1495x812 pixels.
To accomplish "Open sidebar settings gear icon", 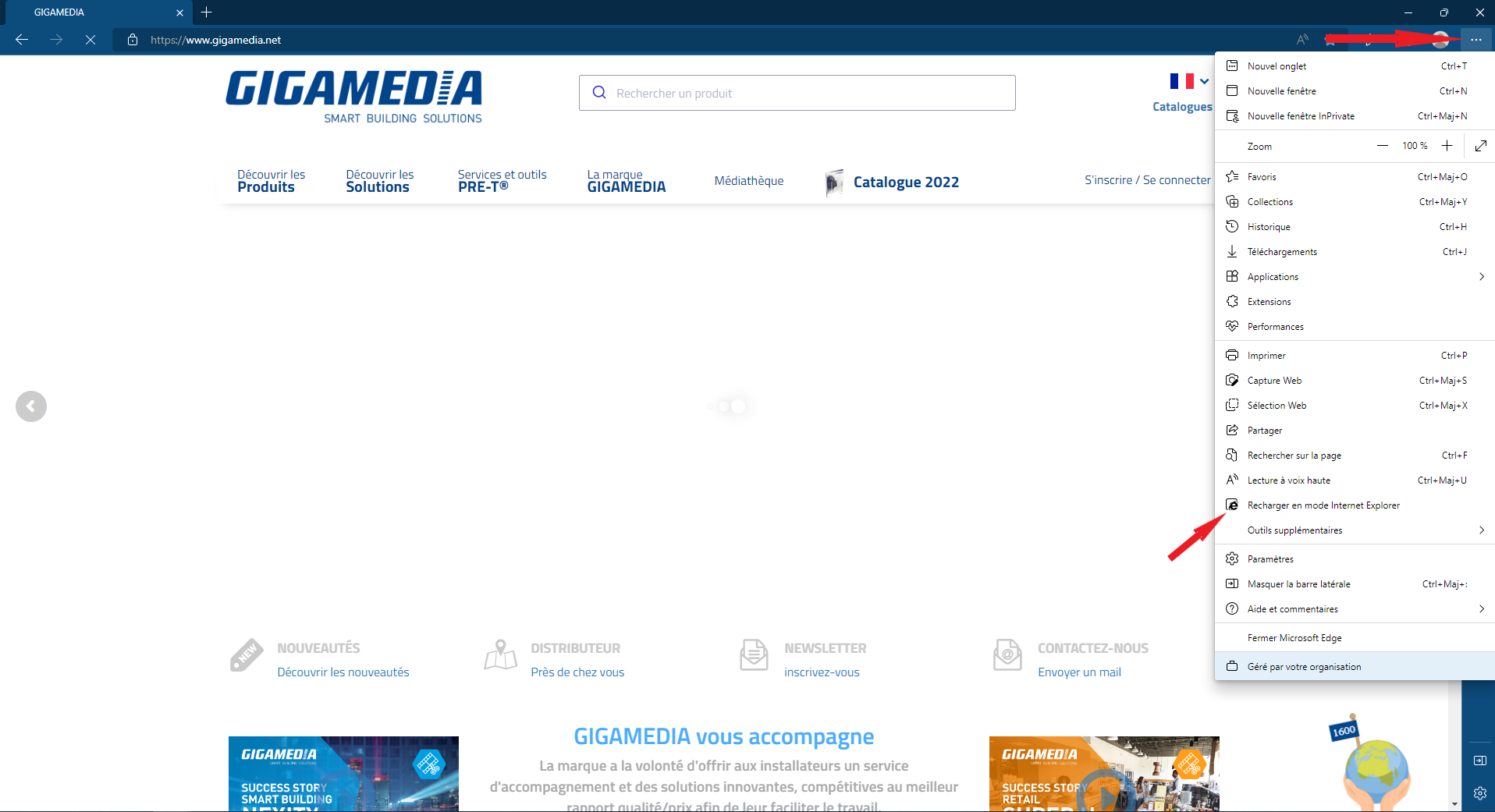I will 1479,794.
